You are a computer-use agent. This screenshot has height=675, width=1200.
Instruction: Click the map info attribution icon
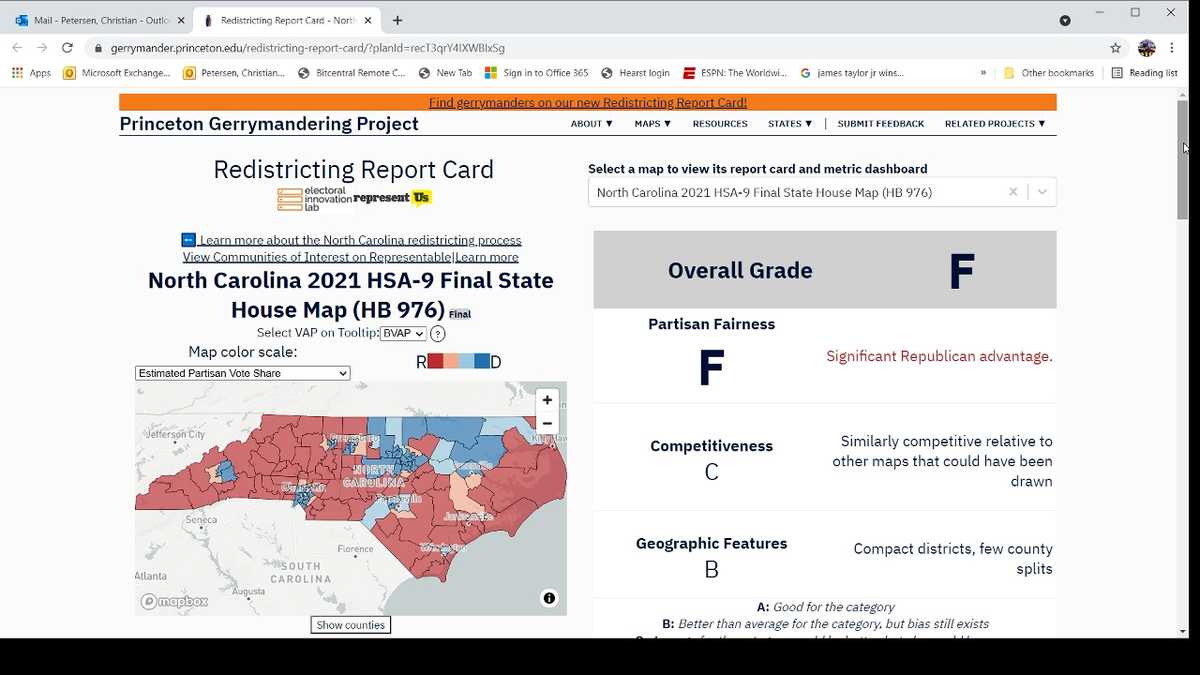click(549, 598)
